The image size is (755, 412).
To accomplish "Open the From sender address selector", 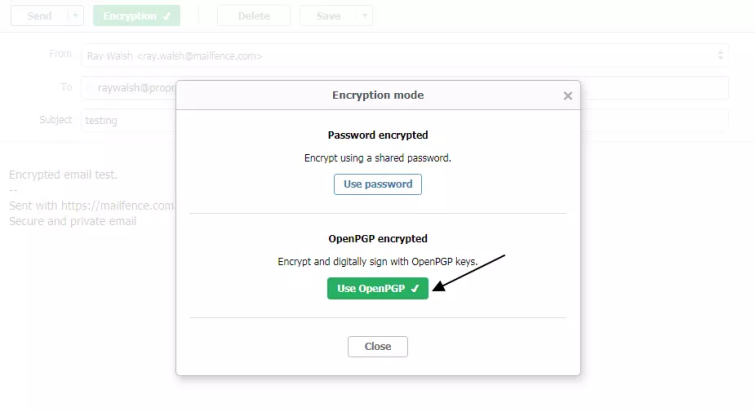I will click(x=404, y=56).
